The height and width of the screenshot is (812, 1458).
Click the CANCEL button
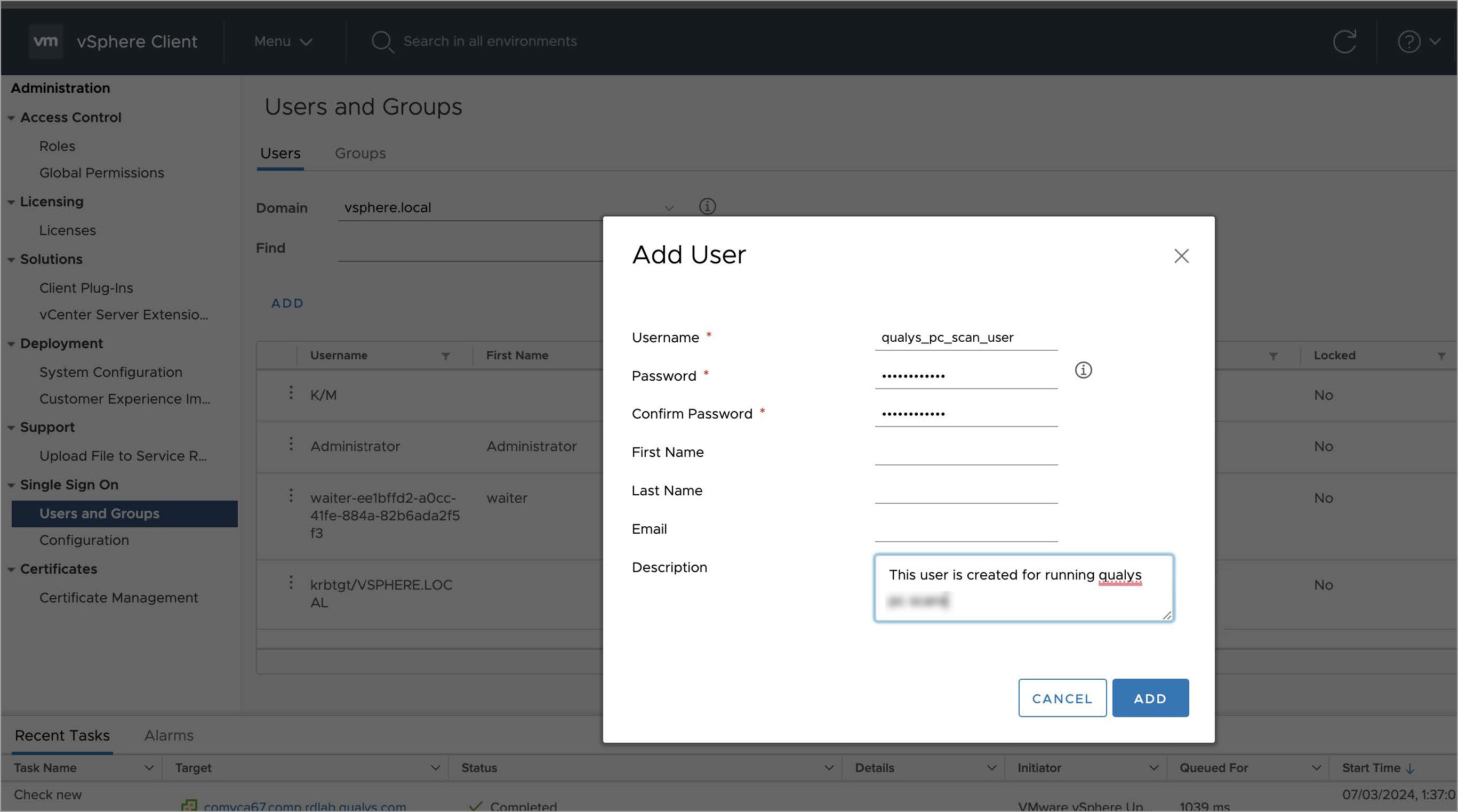pos(1062,698)
